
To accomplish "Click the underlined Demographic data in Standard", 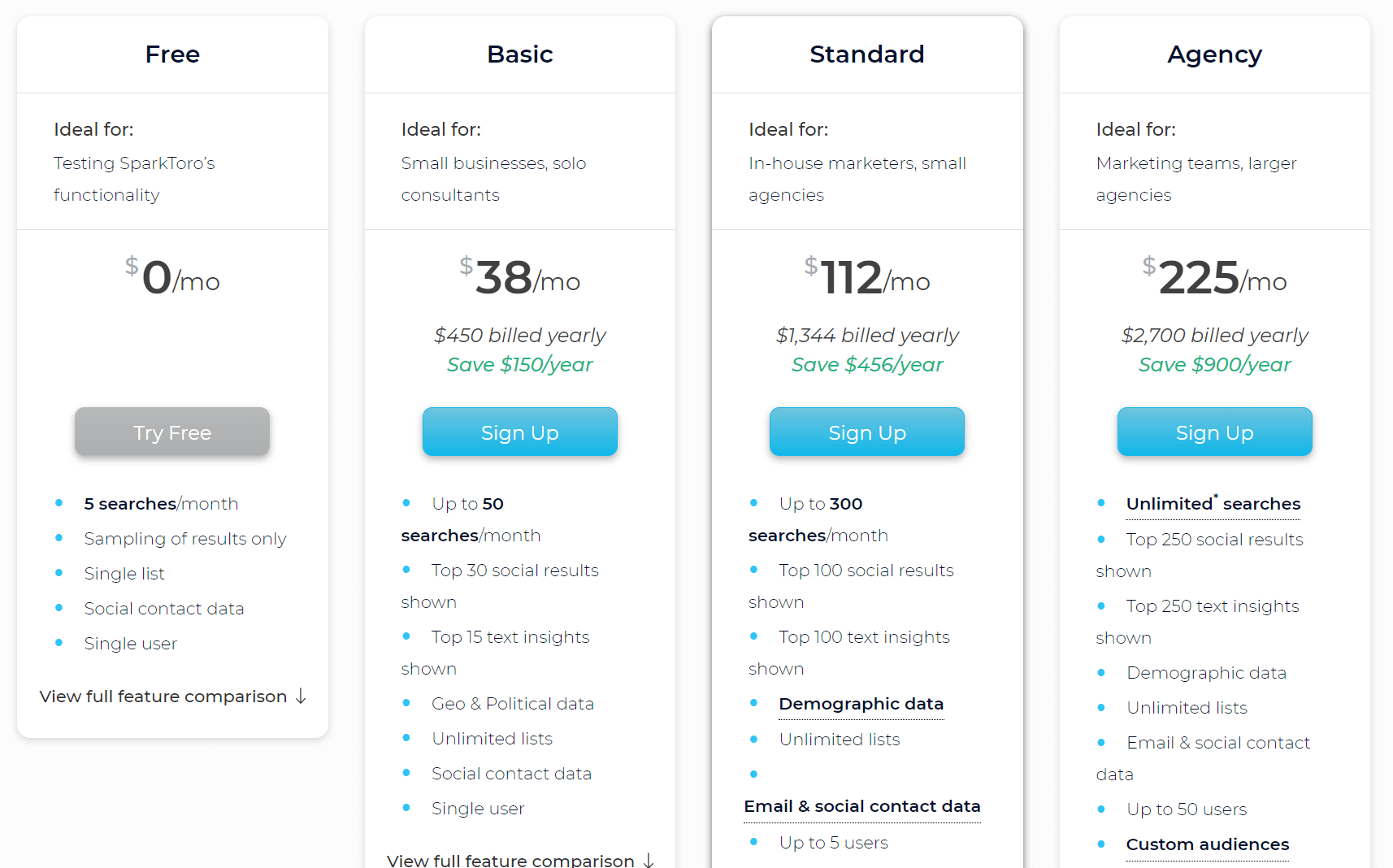I will tap(861, 704).
